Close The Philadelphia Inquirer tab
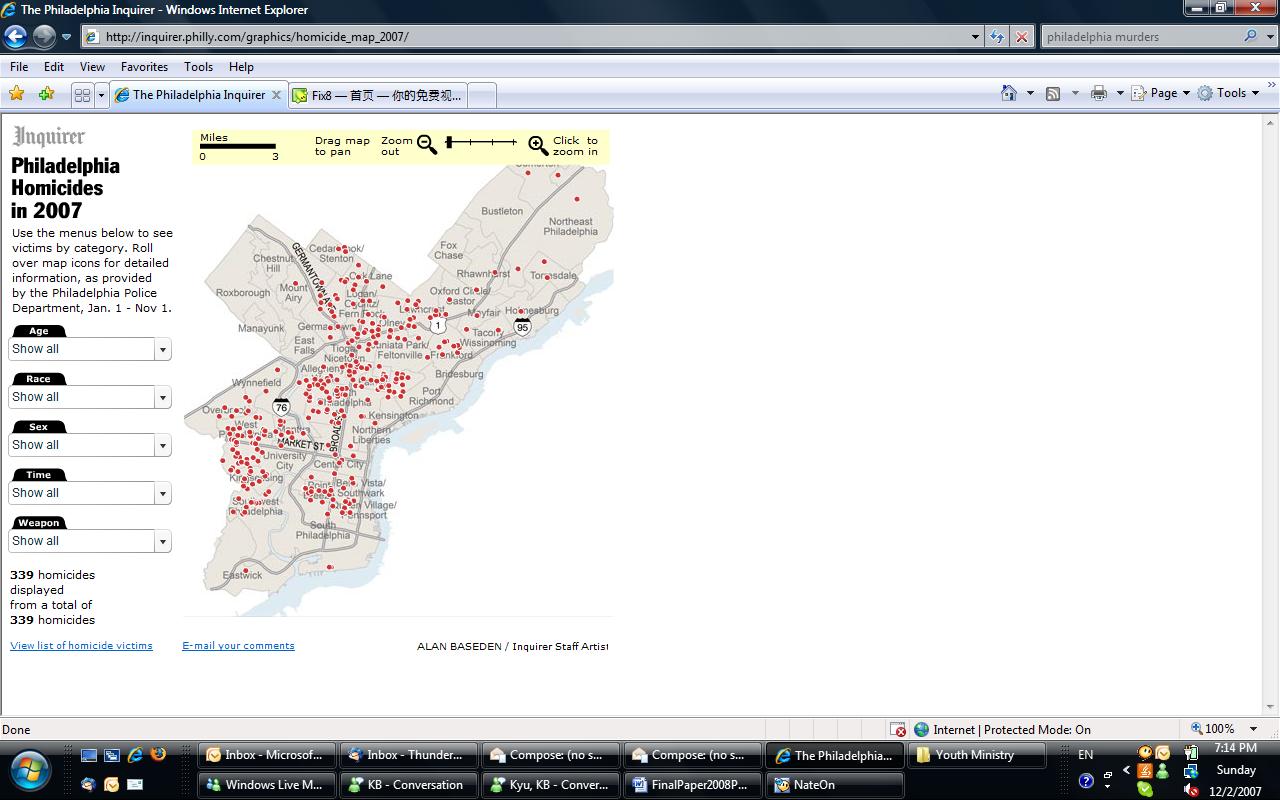1280x800 pixels. [277, 95]
